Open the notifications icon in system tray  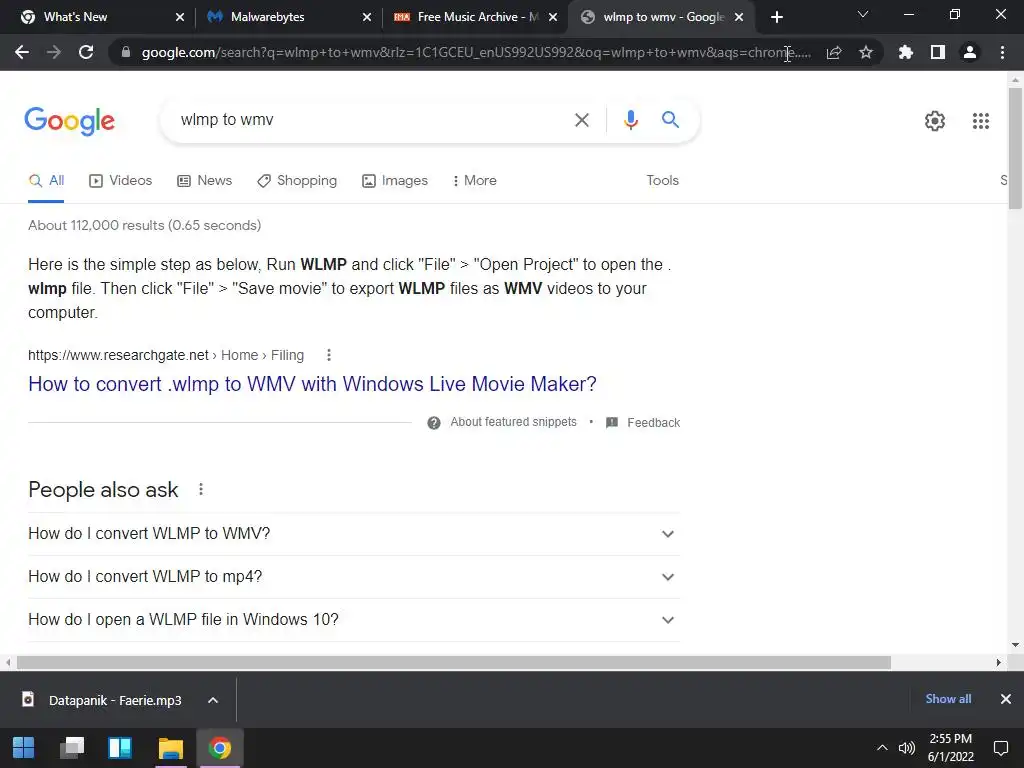[x=1000, y=748]
